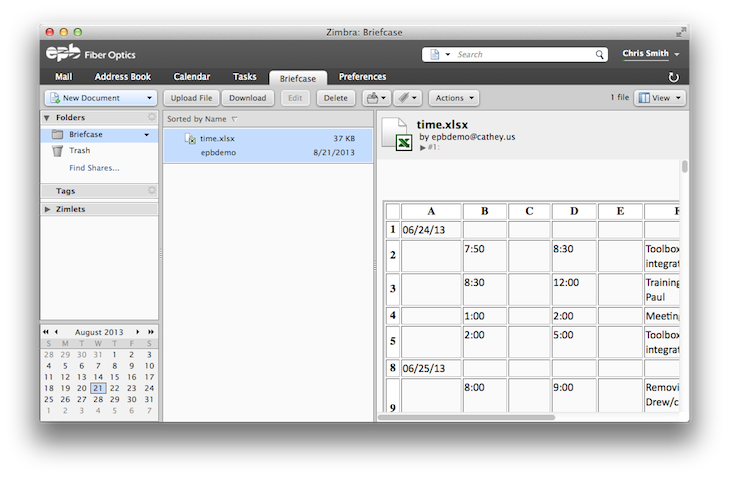Click the tag icon in toolbar
The width and height of the screenshot is (729, 477).
pos(404,98)
